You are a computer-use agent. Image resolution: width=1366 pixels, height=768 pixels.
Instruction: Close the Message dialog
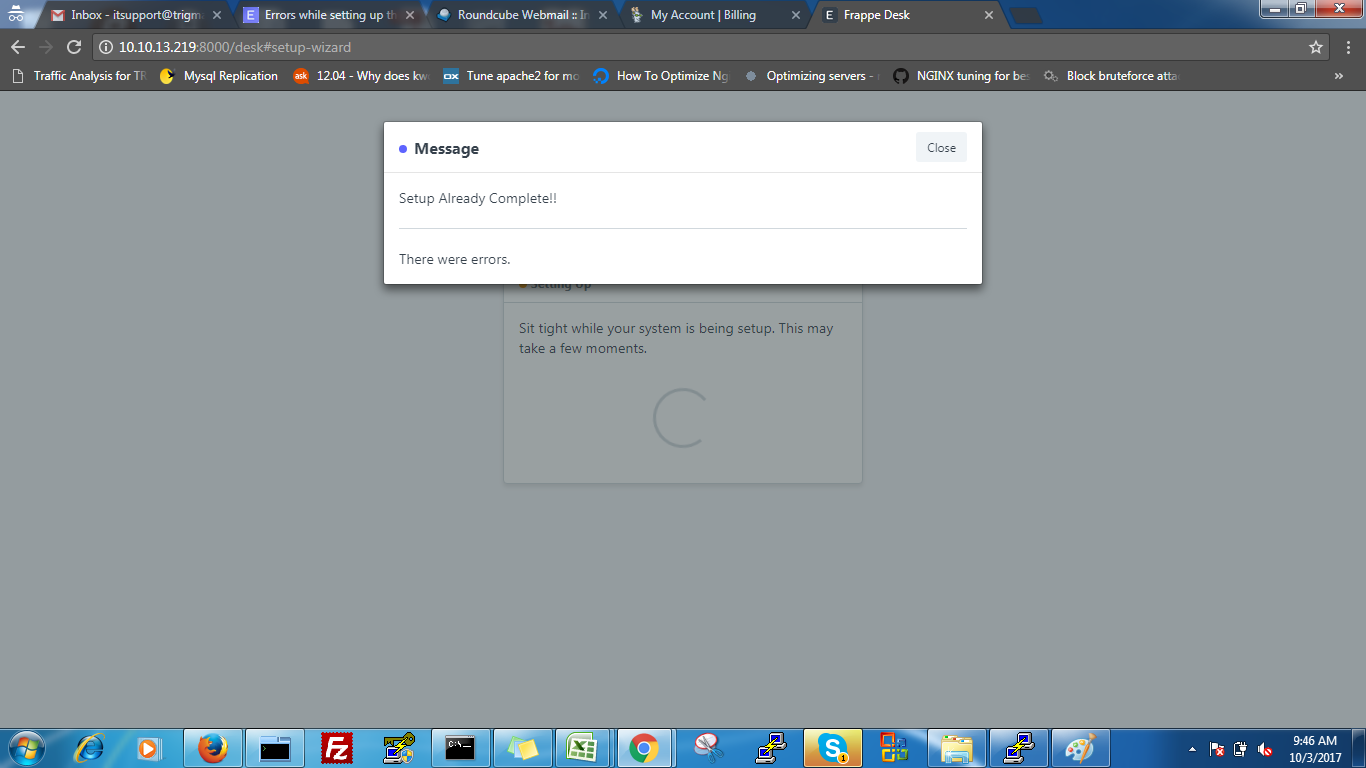pos(940,148)
